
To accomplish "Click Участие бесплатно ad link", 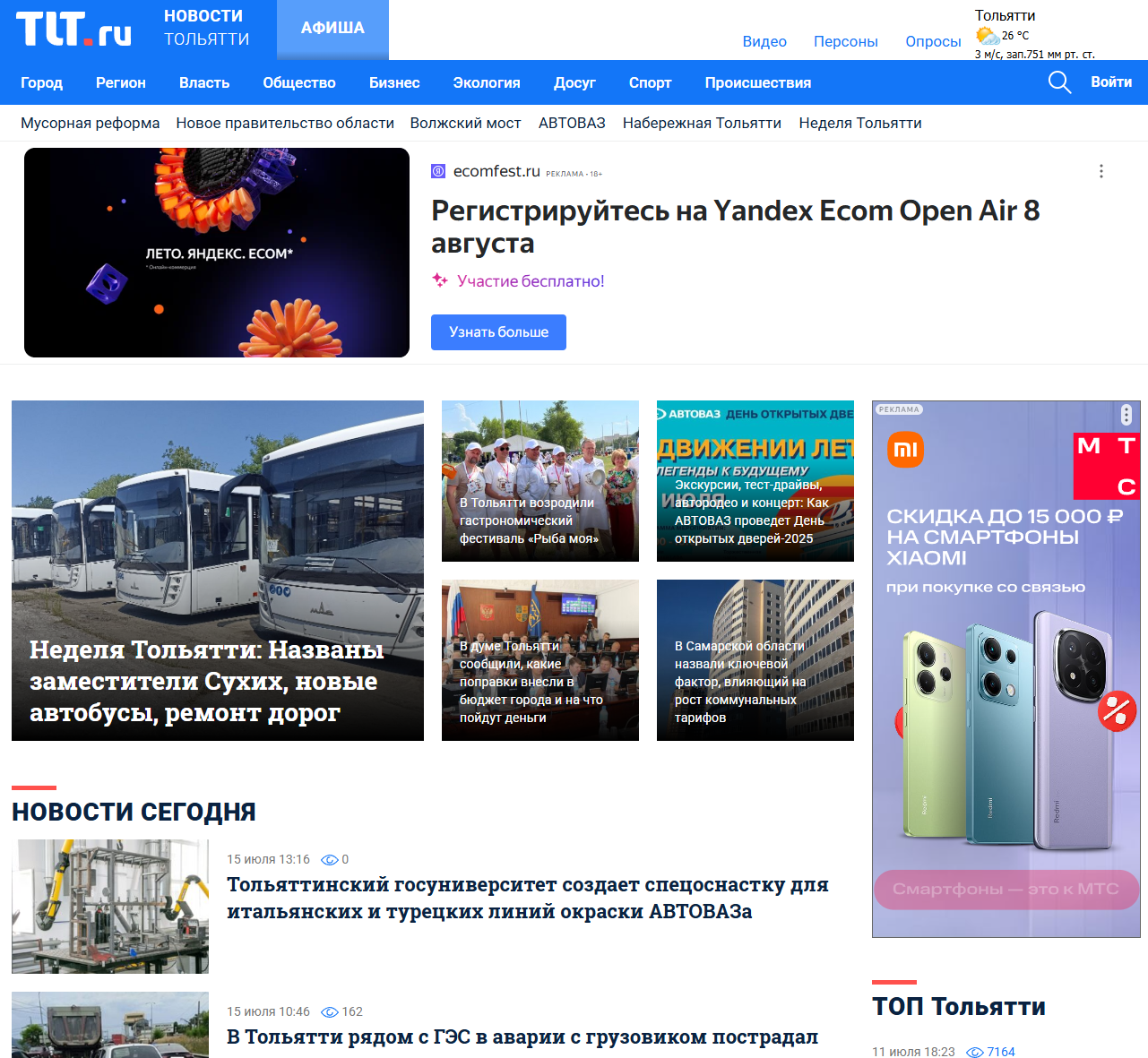I will coord(531,281).
